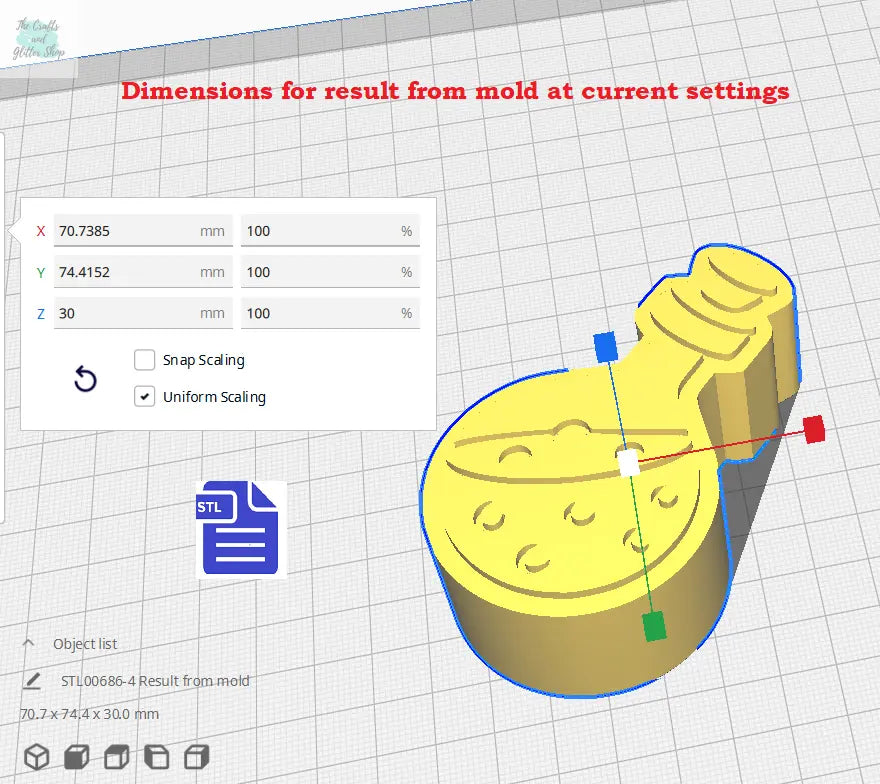Click the white center uniform scale handle

(x=628, y=463)
